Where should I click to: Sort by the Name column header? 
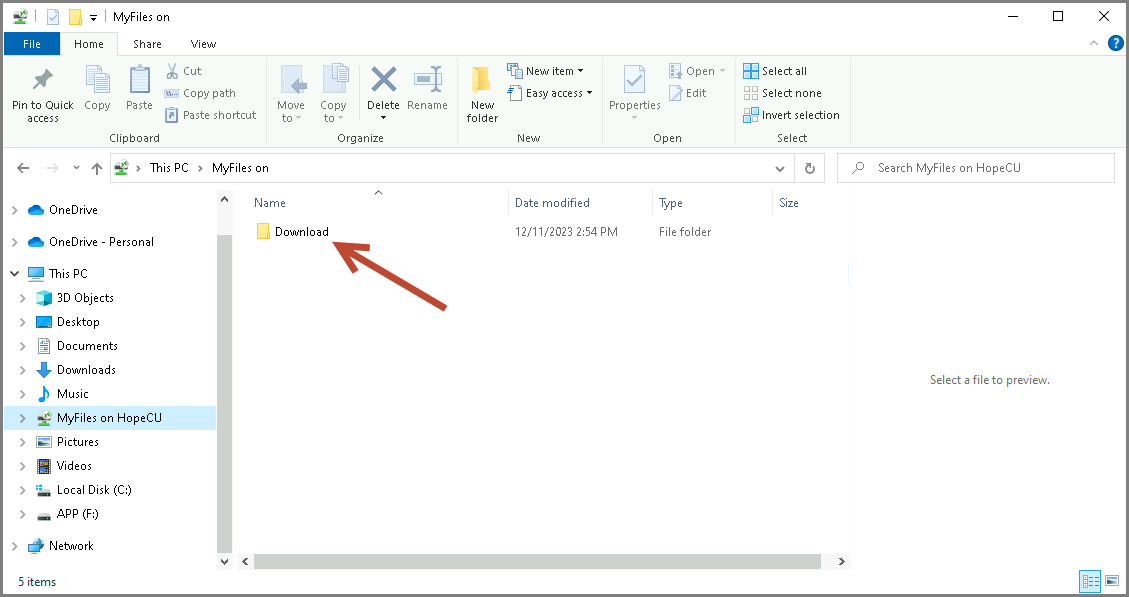(269, 203)
